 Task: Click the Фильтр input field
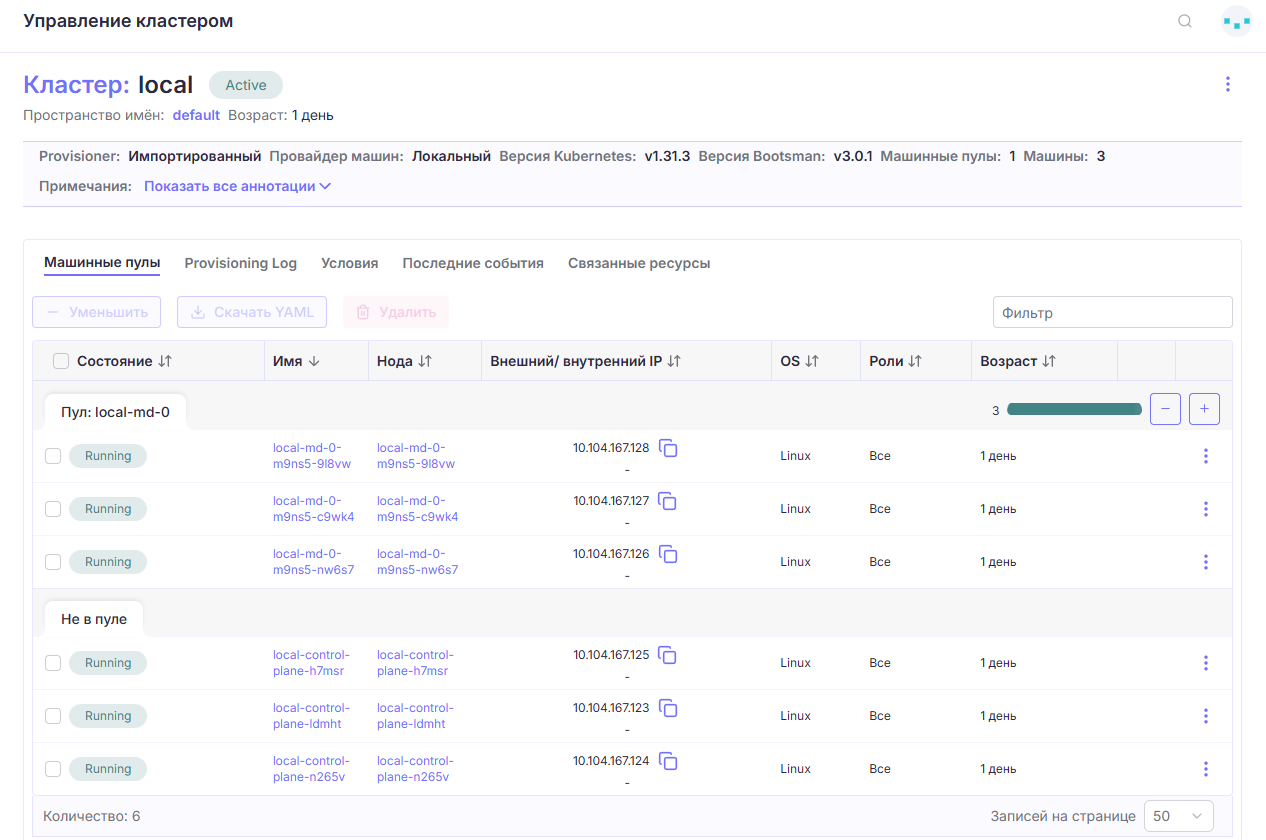click(1112, 312)
